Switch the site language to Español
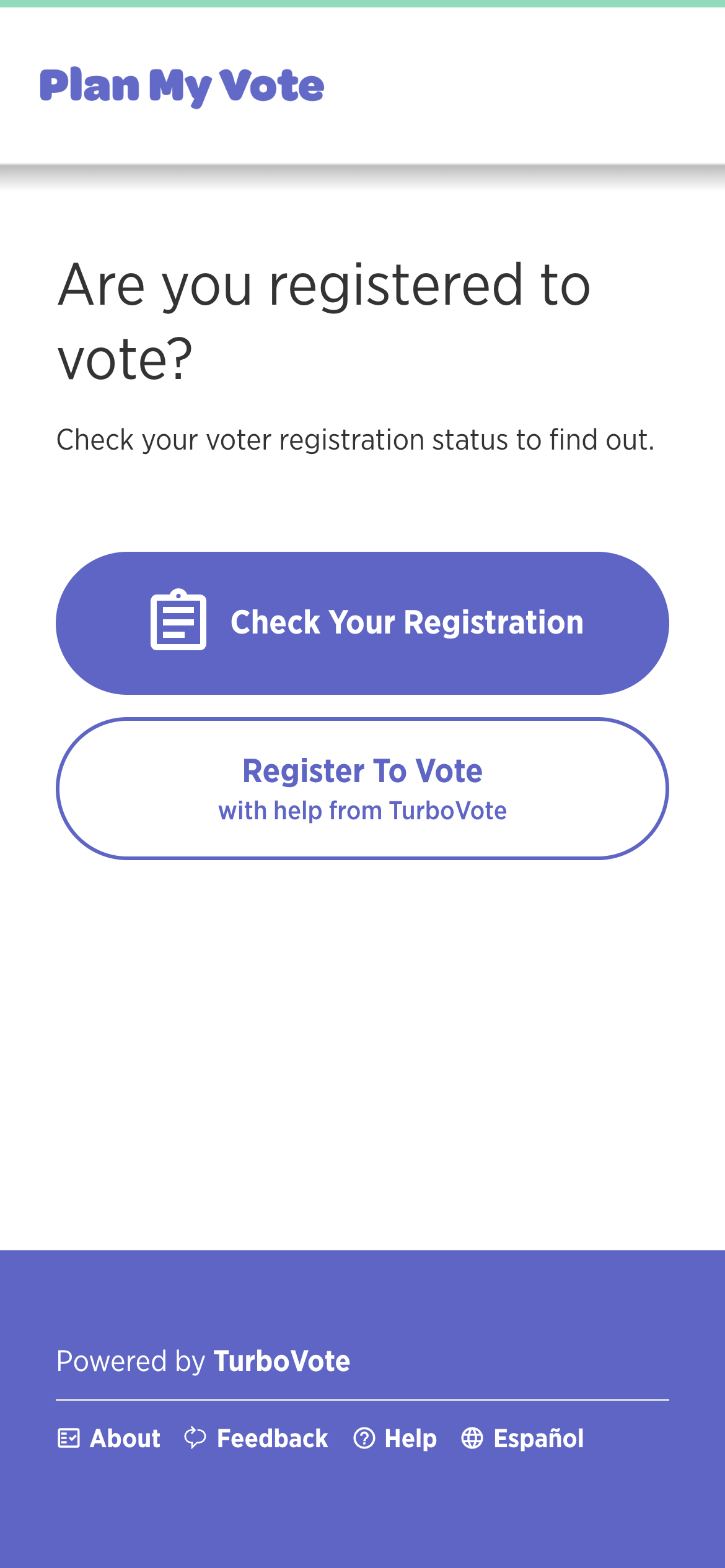Screen dimensions: 725x1568 pyautogui.click(x=538, y=1439)
